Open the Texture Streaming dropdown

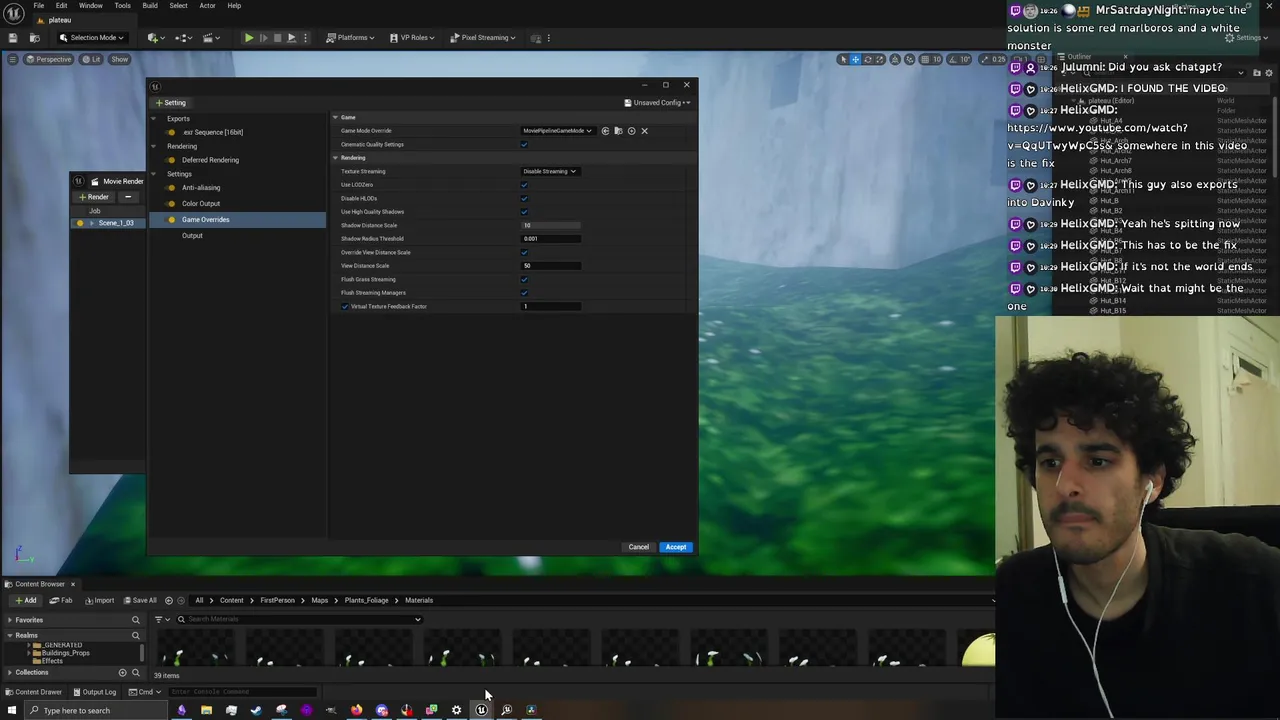(x=549, y=172)
